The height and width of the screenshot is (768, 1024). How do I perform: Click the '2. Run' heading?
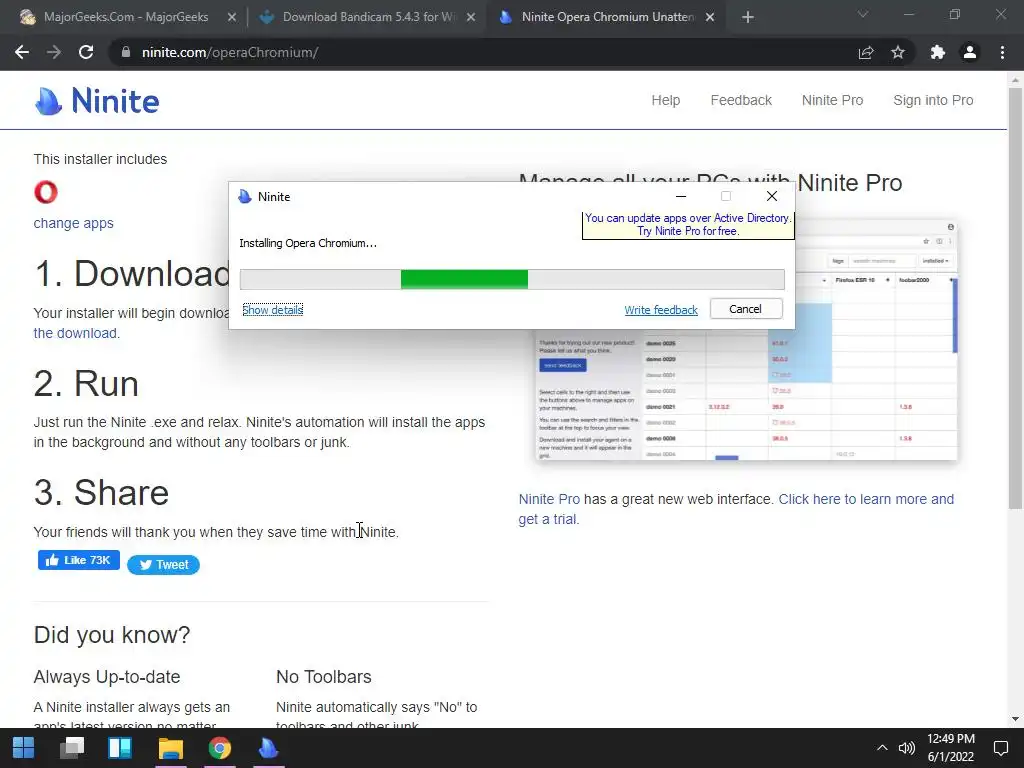pyautogui.click(x=86, y=383)
